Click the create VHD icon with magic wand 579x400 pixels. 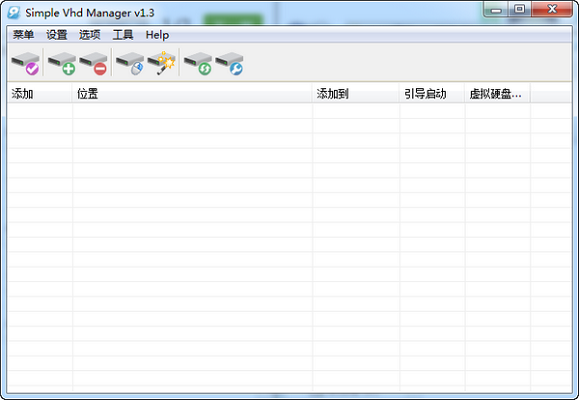[x=161, y=63]
